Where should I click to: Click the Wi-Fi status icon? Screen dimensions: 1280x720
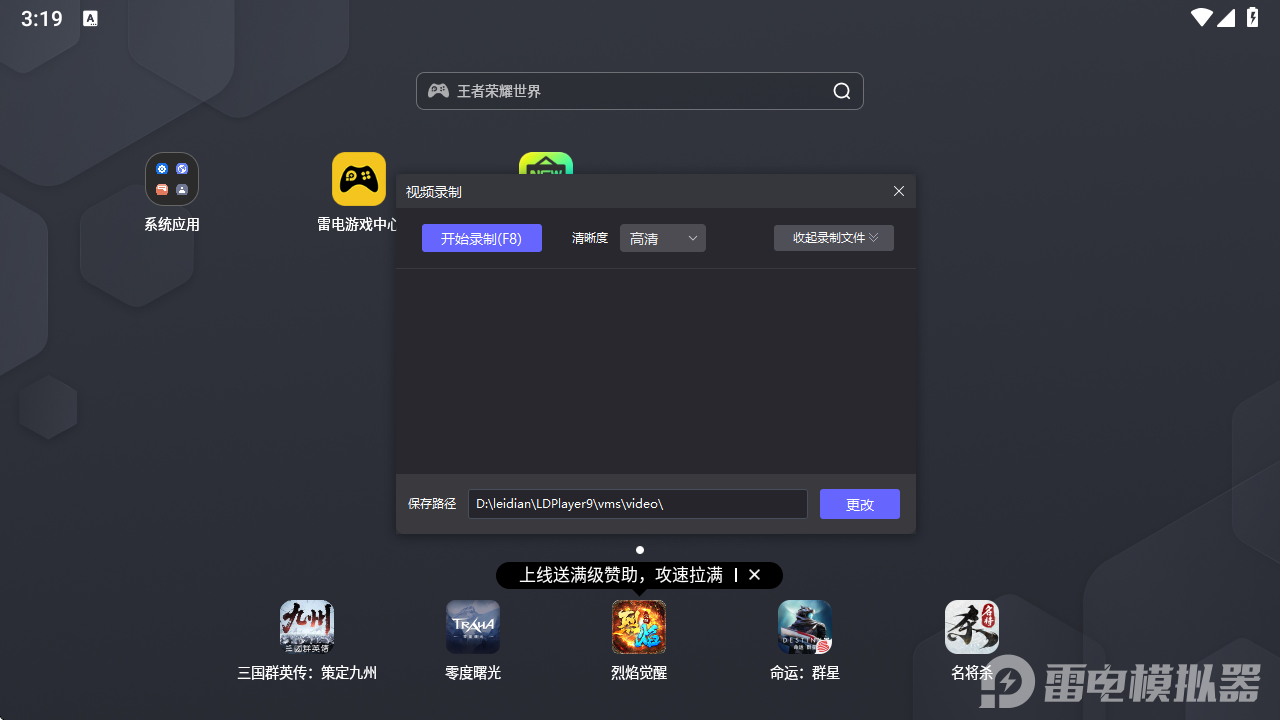[1202, 17]
